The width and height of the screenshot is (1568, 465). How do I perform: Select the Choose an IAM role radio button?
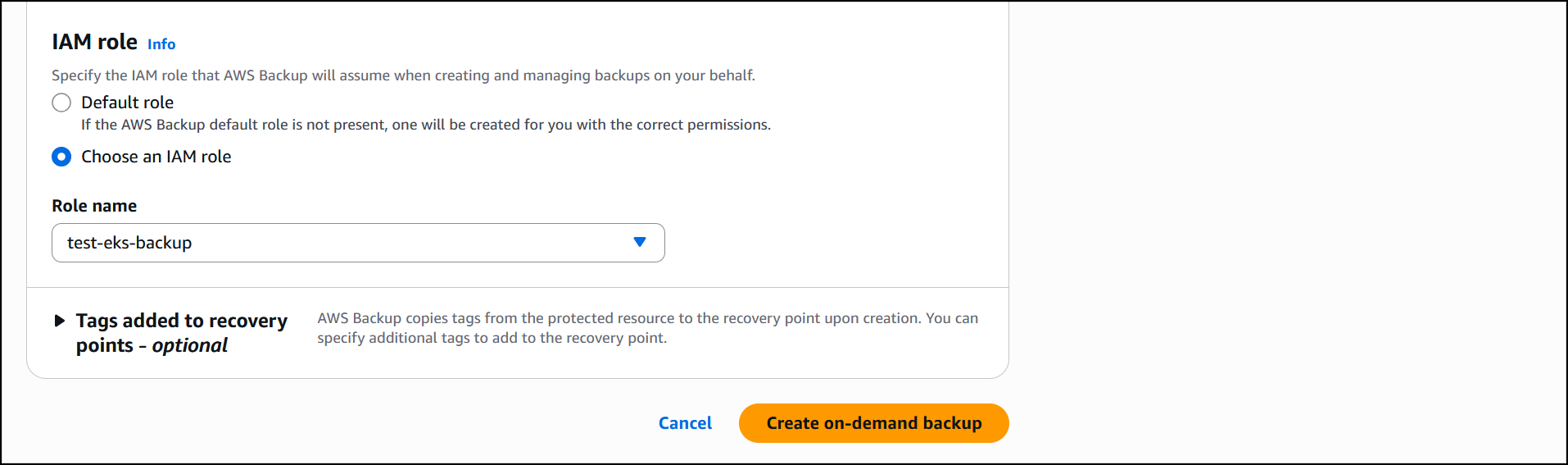[x=61, y=157]
